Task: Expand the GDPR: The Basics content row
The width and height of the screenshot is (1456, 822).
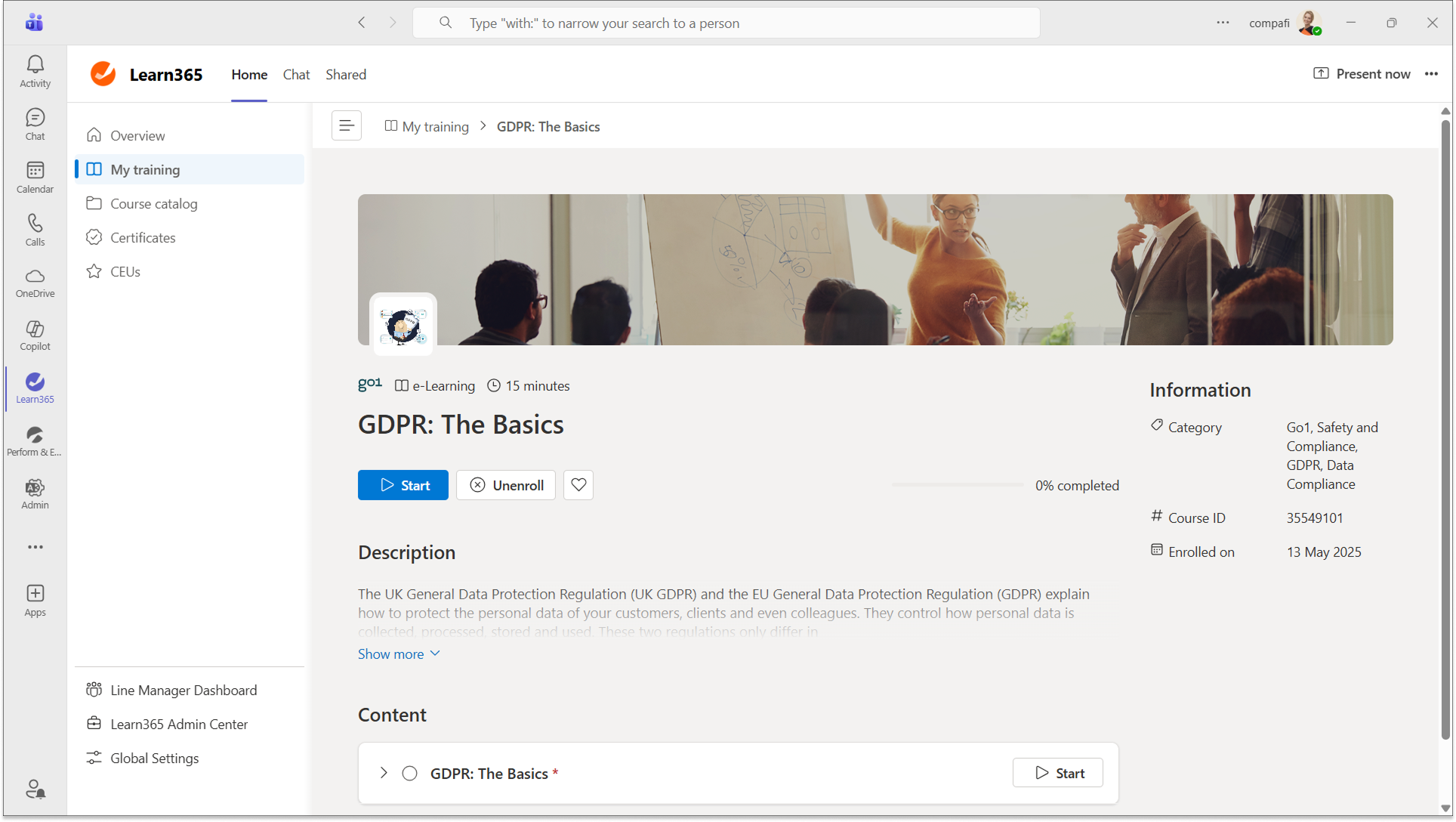Action: pos(384,773)
